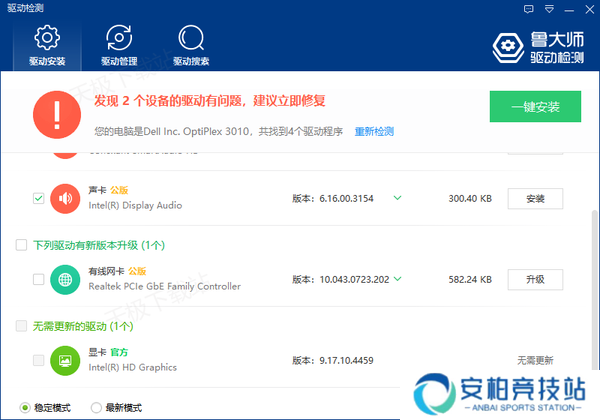
Task: Click the green 显卡 monitor icon
Action: [65, 361]
